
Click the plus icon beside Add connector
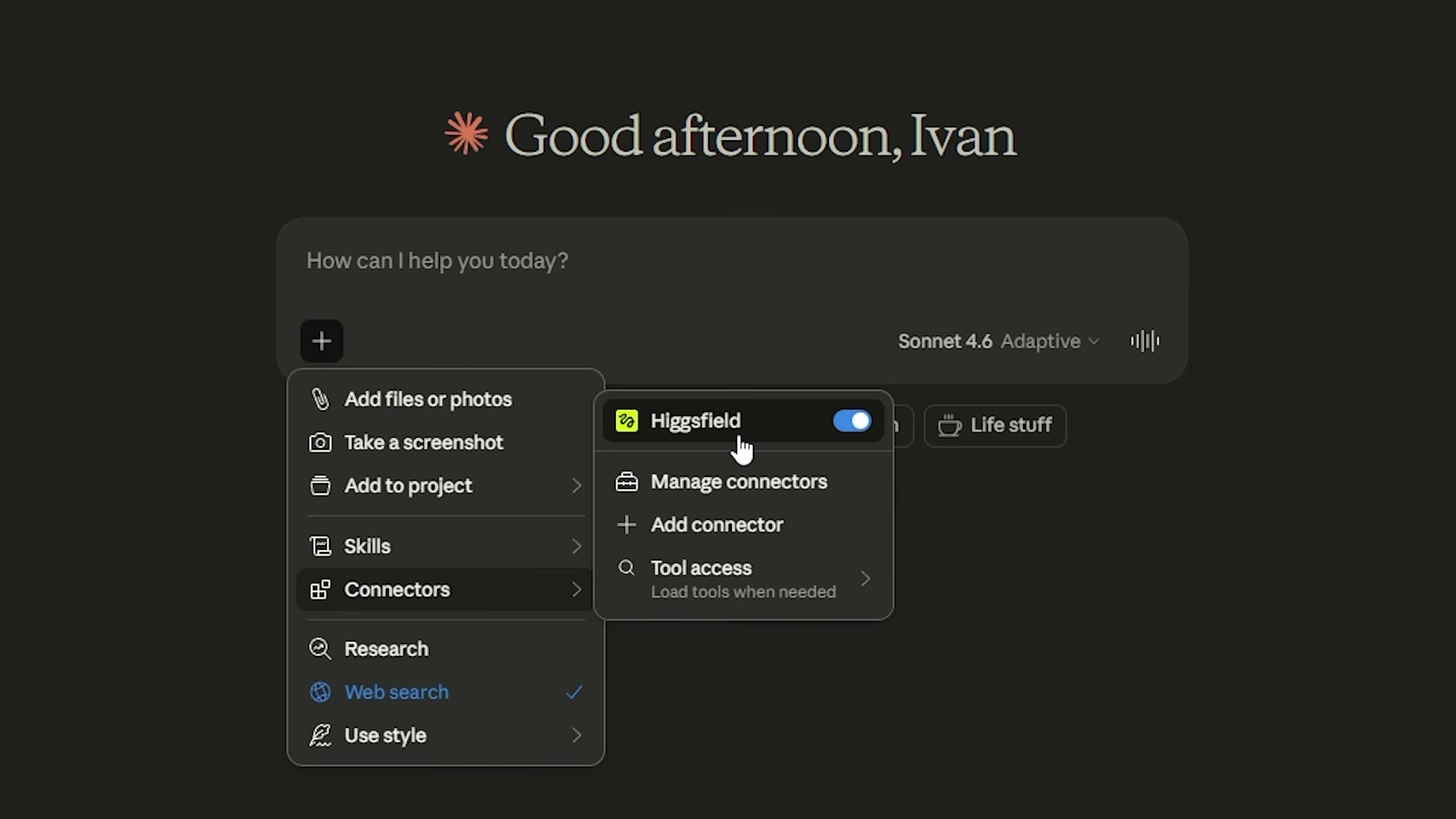[x=627, y=525]
